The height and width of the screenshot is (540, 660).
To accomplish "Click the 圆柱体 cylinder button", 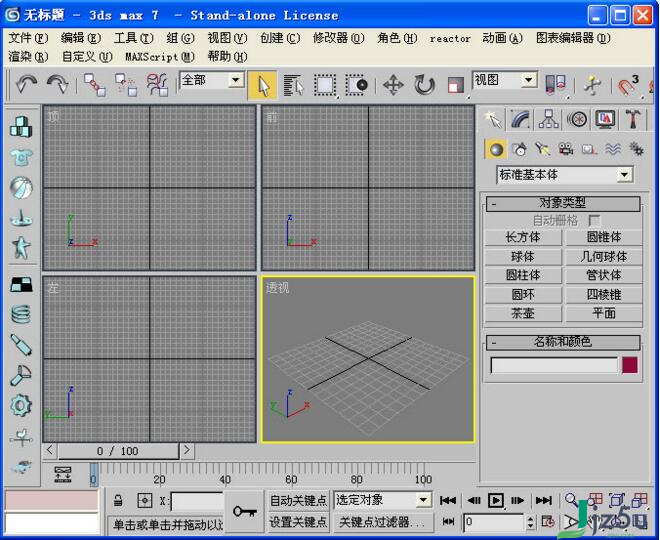I will 523,275.
